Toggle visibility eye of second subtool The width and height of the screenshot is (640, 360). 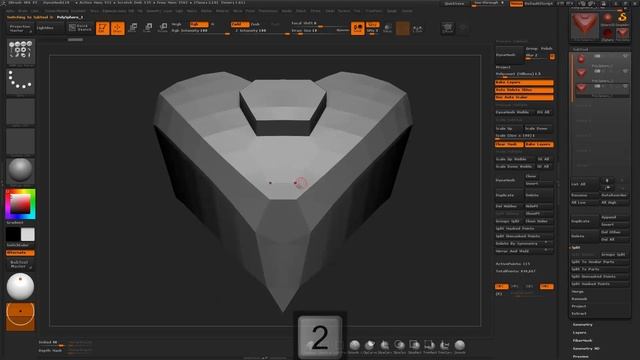(x=625, y=71)
